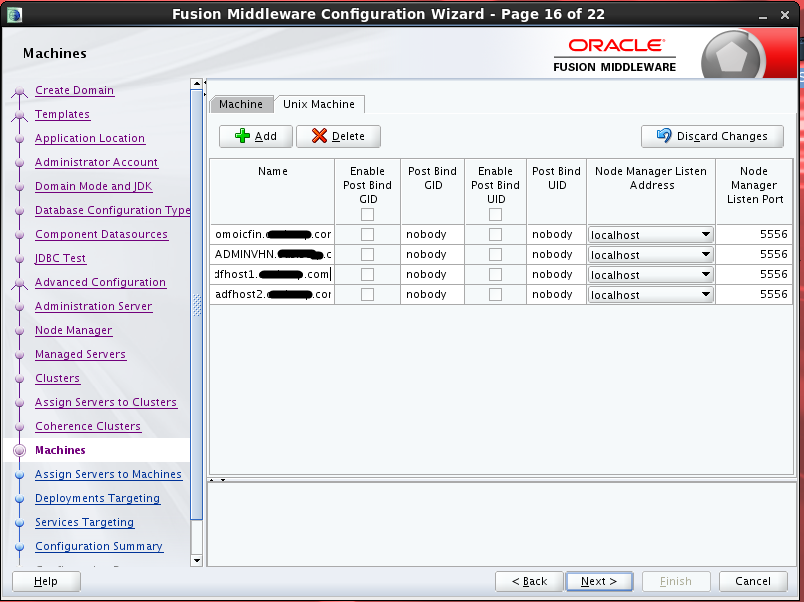Screen dimensions: 804x602
Task: Select the ADMINVHN machine name cell
Action: pyautogui.click(x=272, y=254)
